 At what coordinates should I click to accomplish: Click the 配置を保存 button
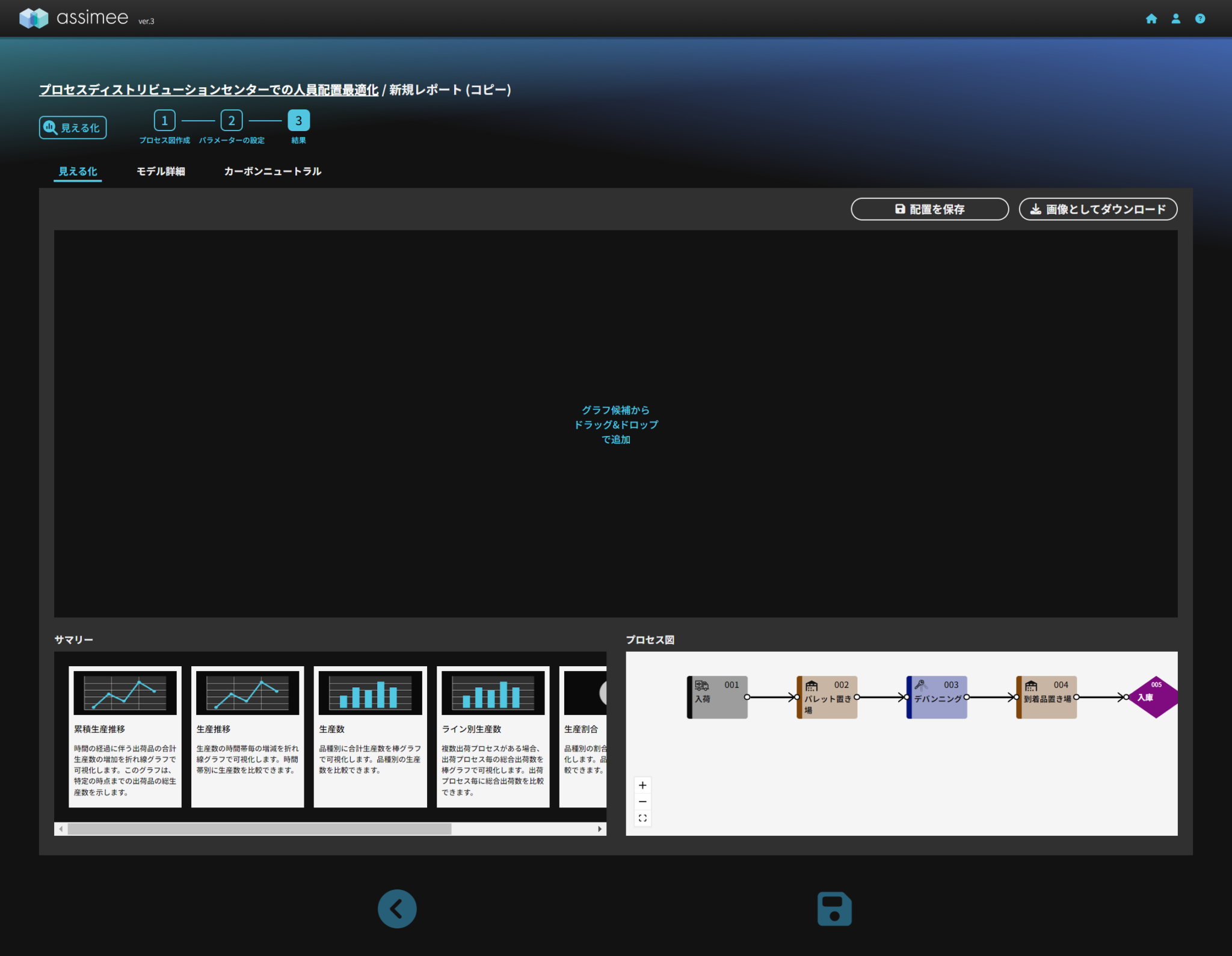(x=929, y=209)
